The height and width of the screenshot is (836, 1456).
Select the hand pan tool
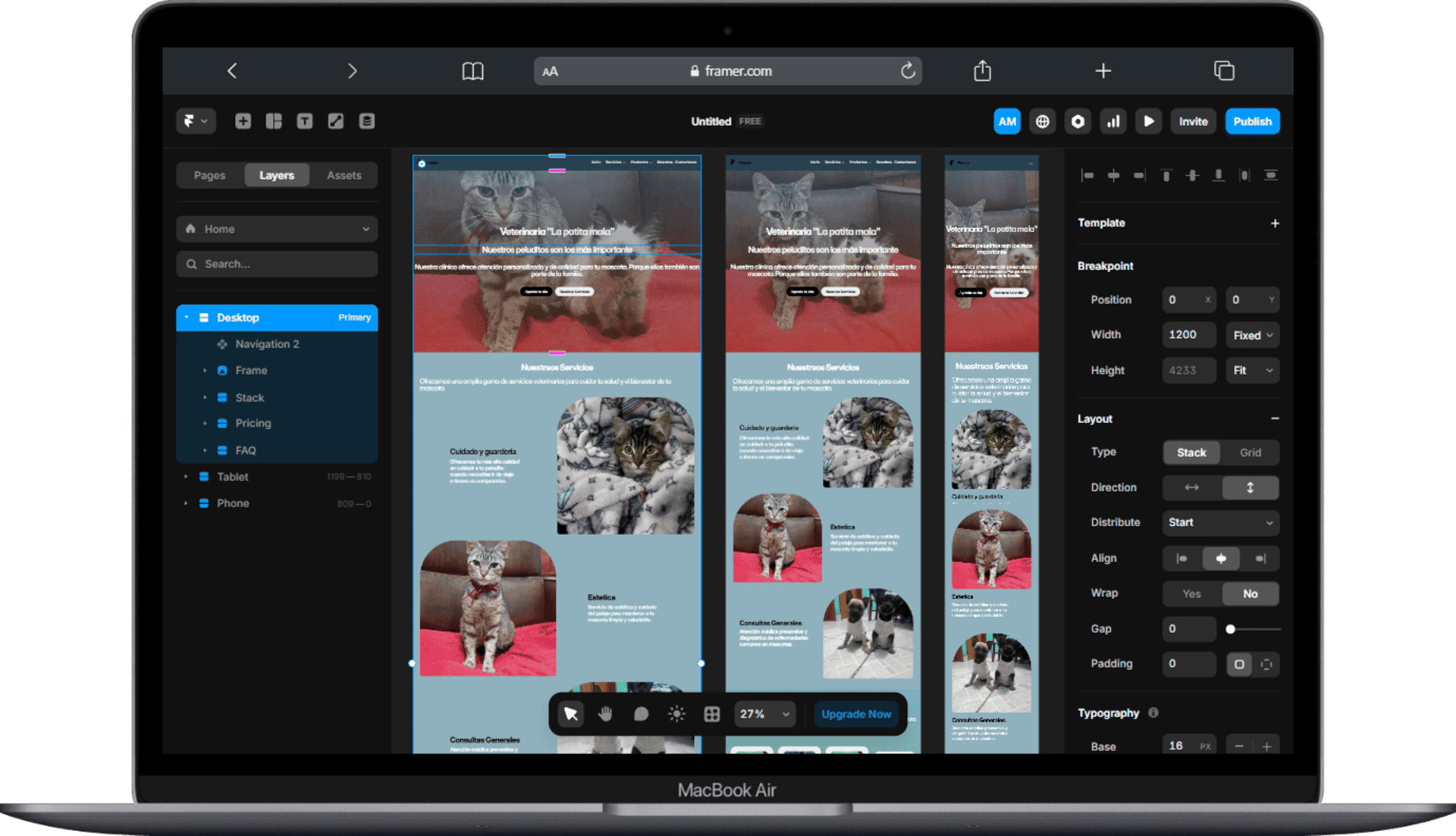605,714
